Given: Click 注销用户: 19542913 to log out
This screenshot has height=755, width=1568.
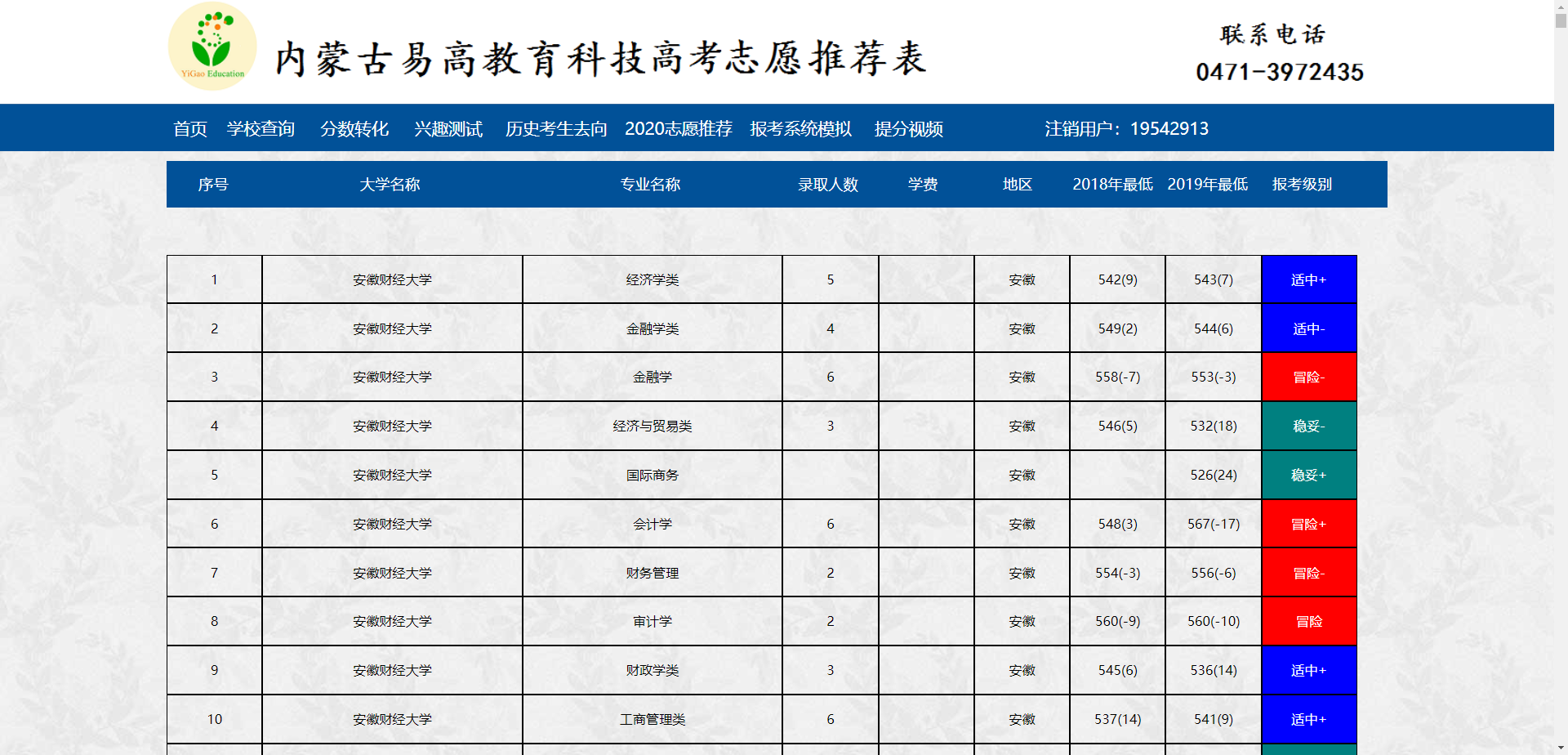Looking at the screenshot, I should [1127, 129].
